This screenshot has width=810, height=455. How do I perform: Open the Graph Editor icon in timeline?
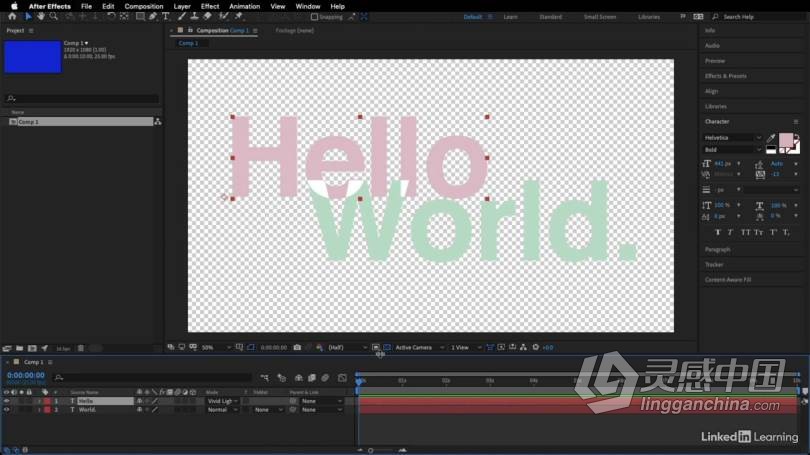point(342,378)
